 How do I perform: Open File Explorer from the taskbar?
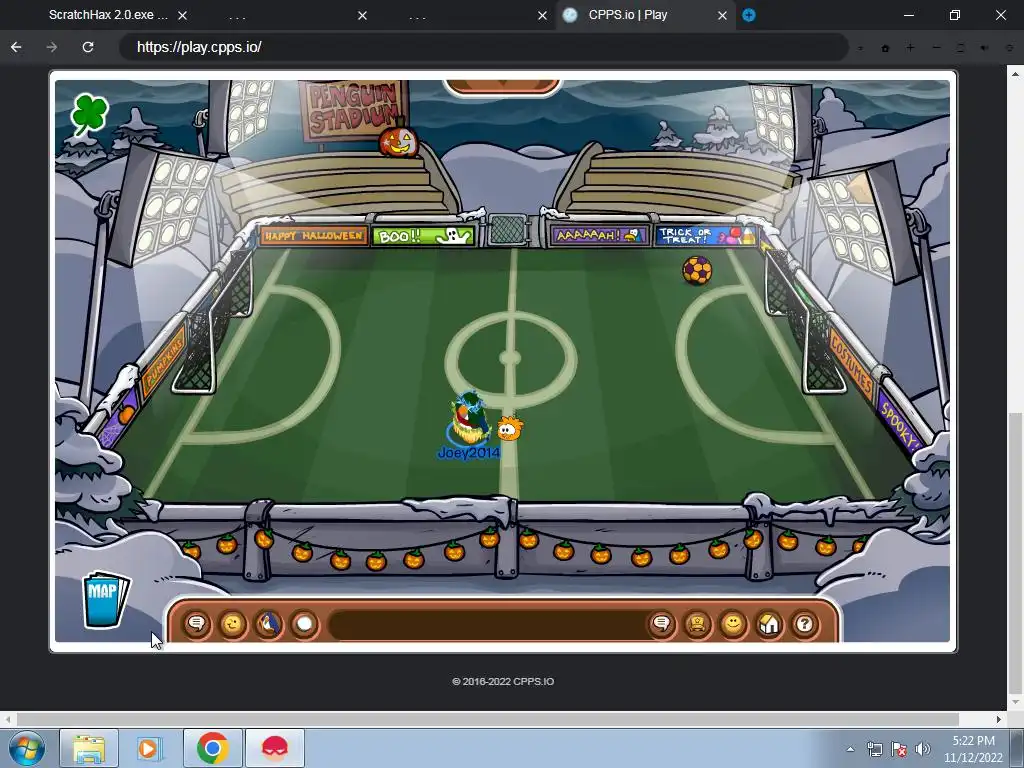click(x=89, y=748)
